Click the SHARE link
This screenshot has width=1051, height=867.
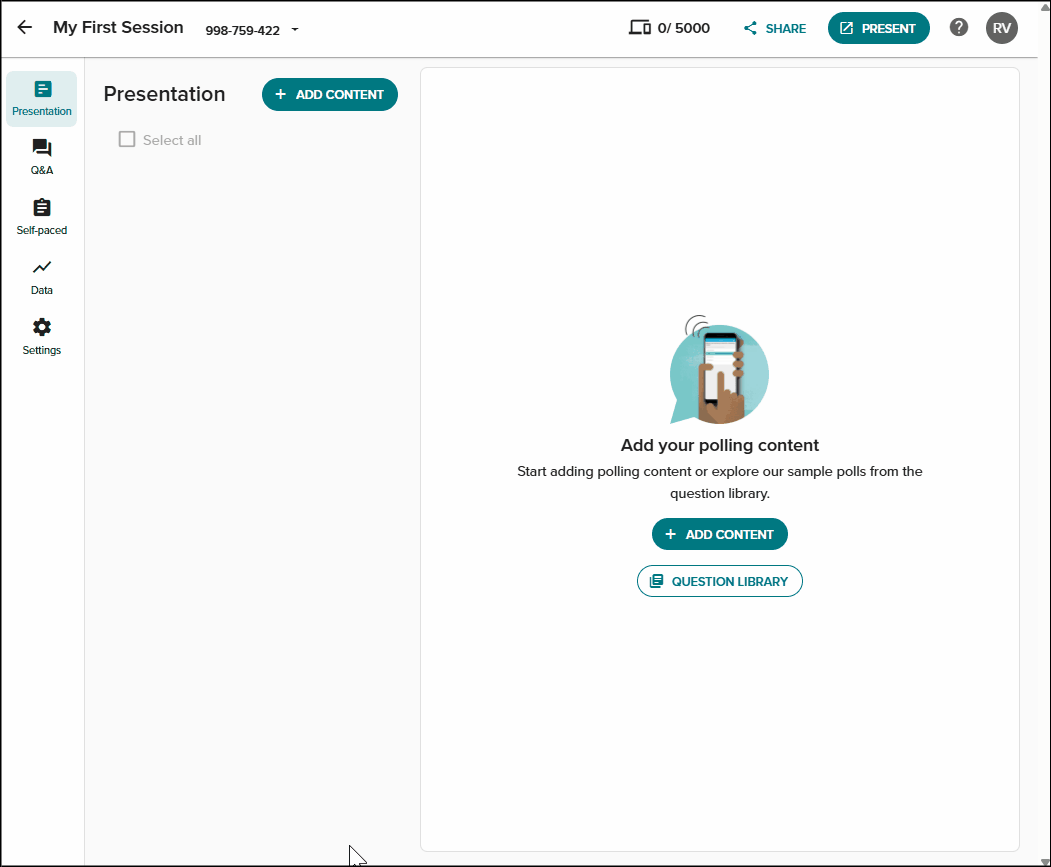[x=775, y=28]
